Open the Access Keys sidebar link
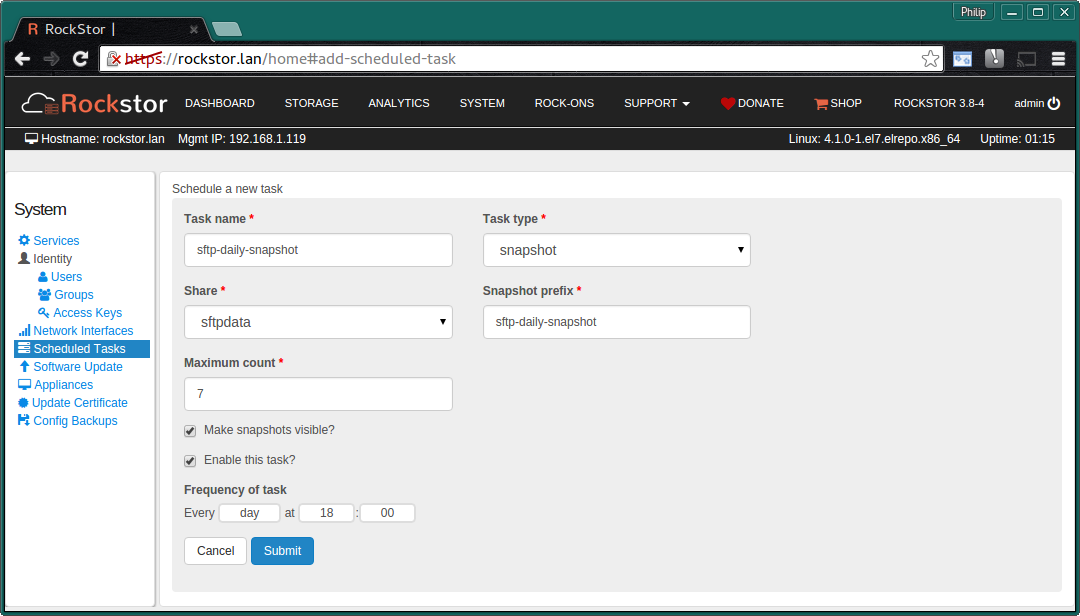 [x=87, y=312]
